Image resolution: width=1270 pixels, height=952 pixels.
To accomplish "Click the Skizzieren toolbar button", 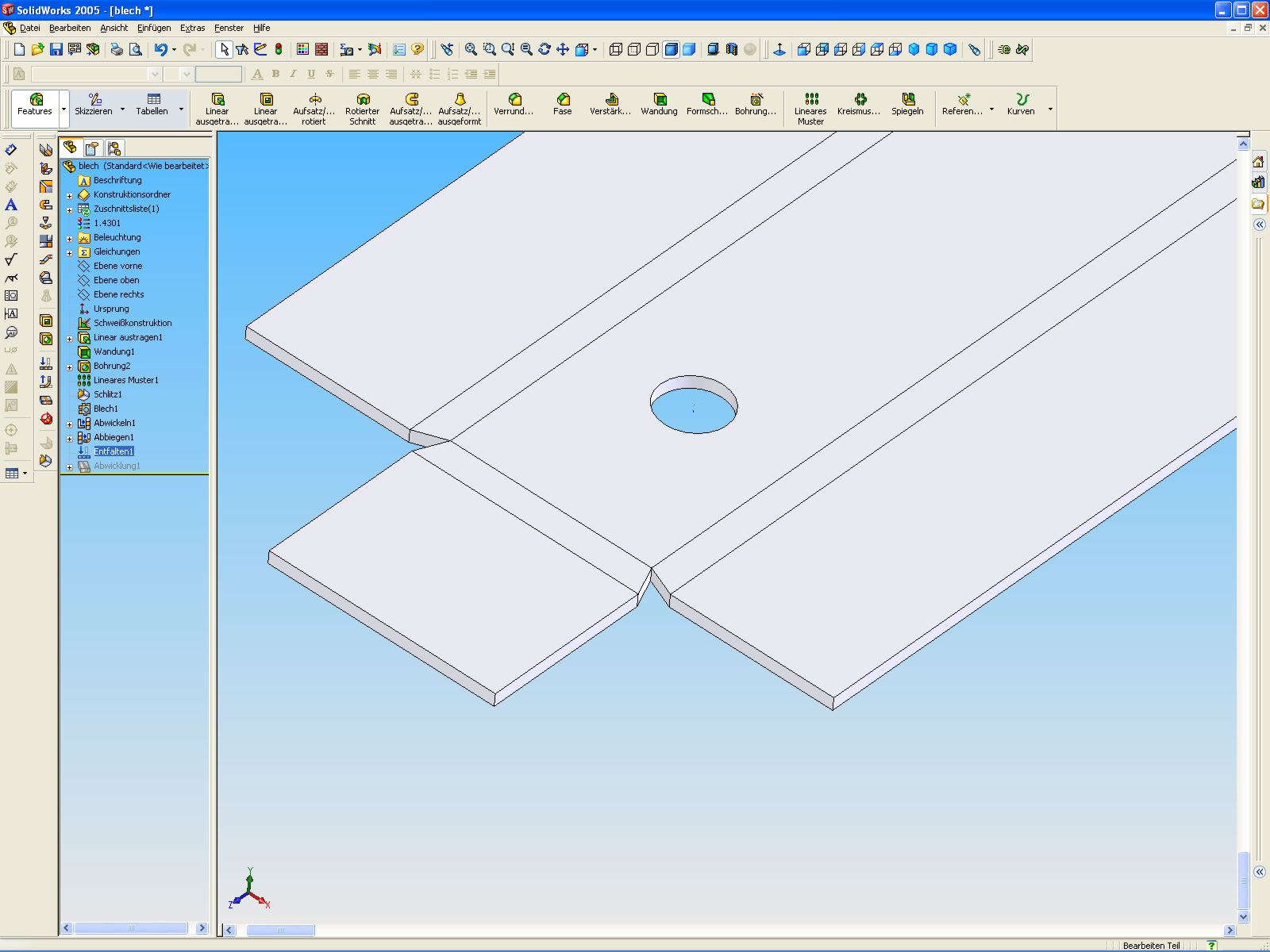I will coord(94,104).
